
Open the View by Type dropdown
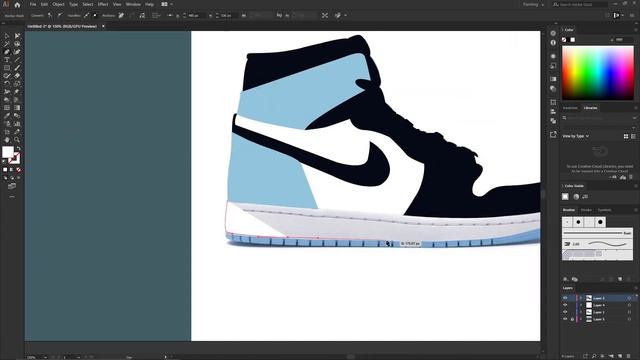pyautogui.click(x=576, y=136)
